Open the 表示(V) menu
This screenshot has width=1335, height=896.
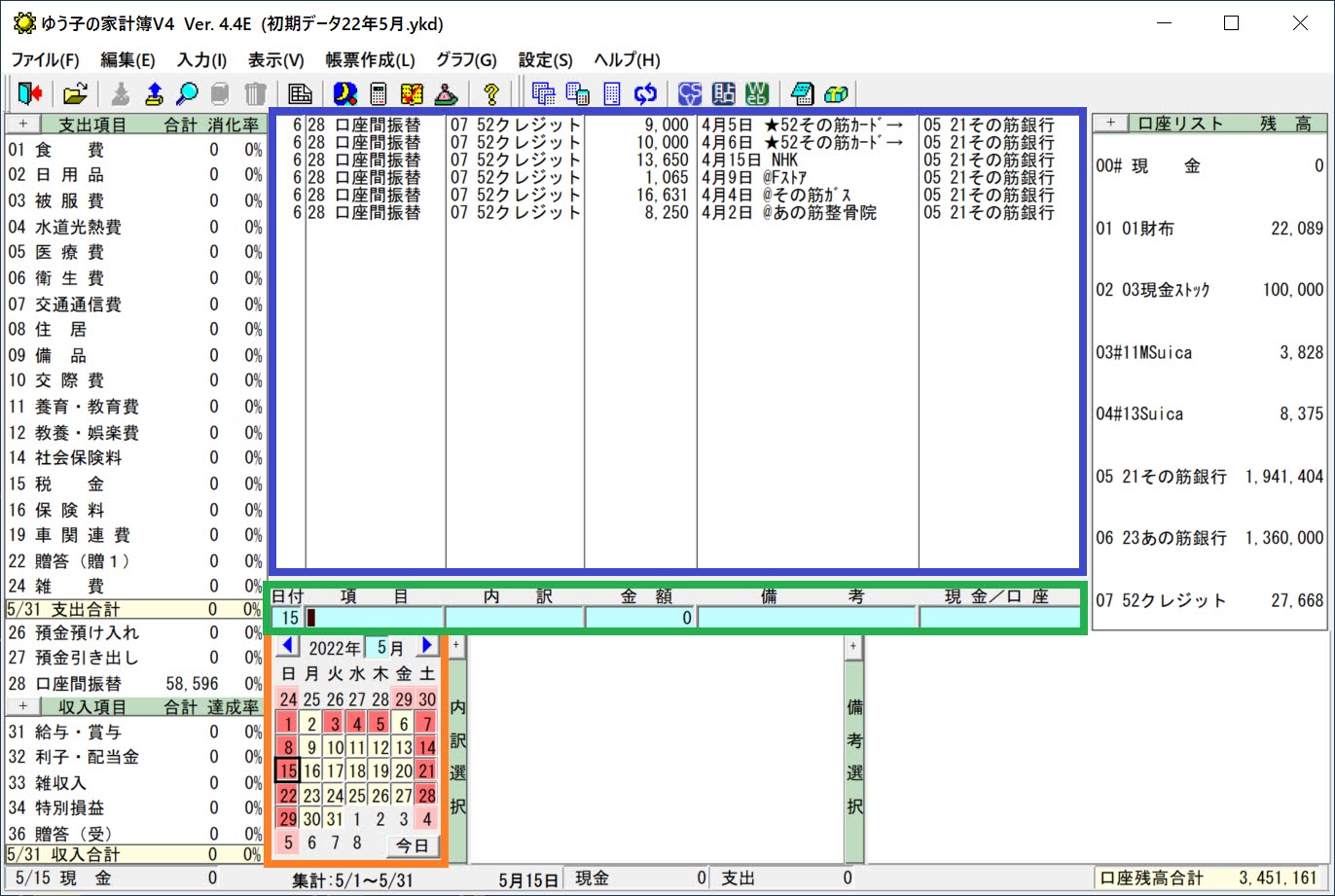click(276, 59)
